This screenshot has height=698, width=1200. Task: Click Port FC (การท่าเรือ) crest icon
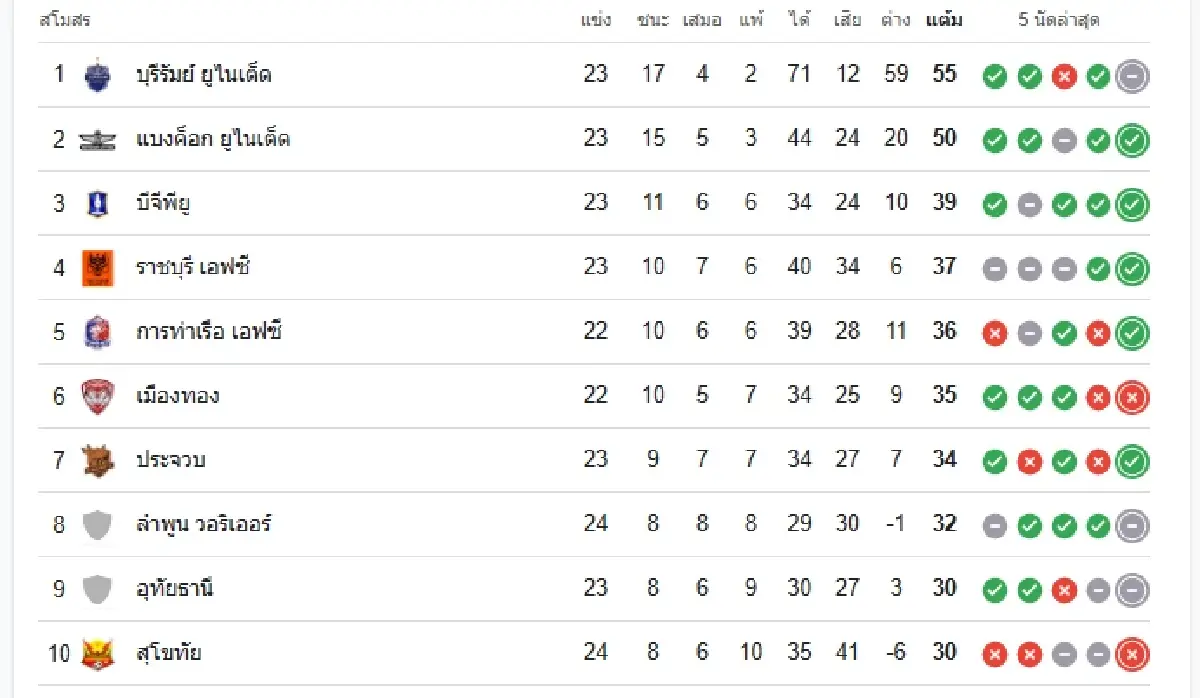pyautogui.click(x=97, y=332)
